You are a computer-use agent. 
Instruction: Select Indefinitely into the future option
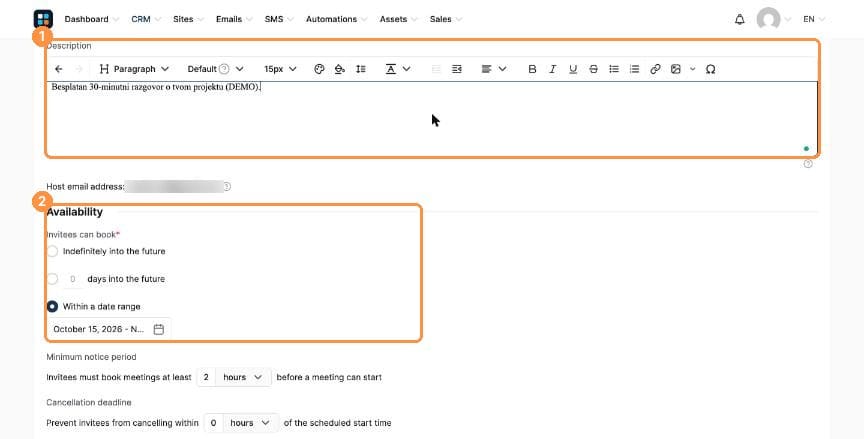coord(52,251)
